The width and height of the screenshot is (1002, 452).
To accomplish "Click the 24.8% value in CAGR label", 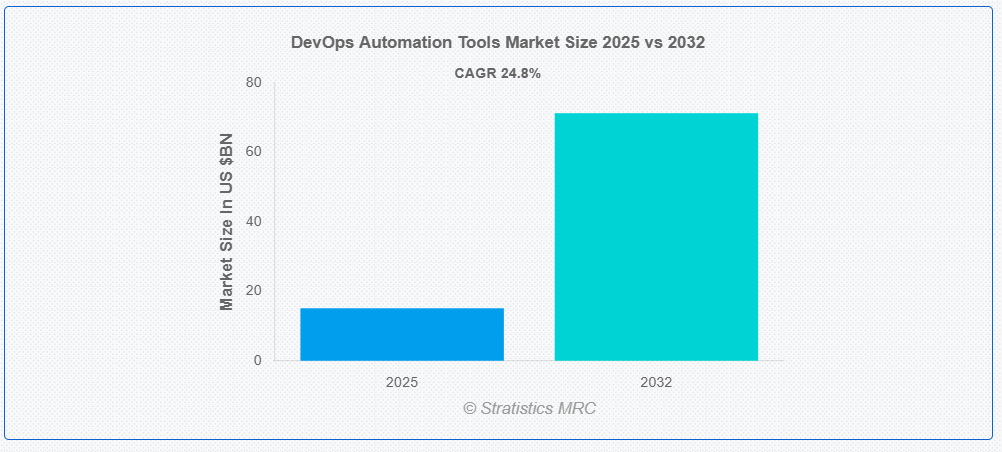I will [521, 74].
